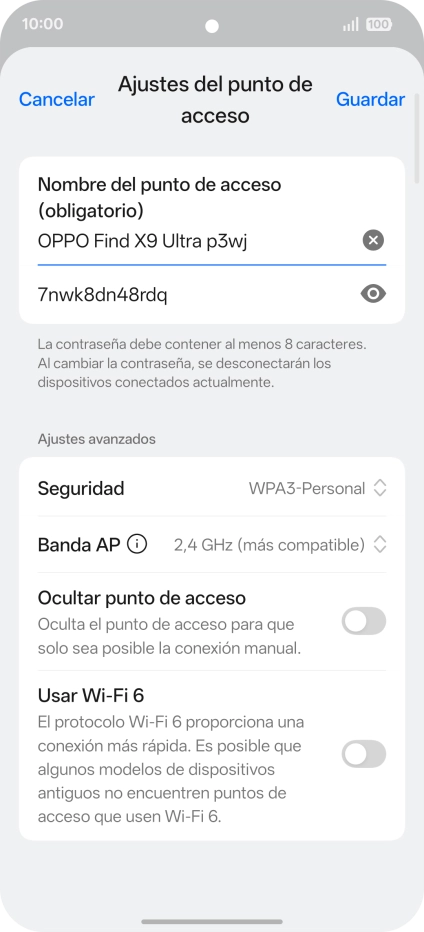Turn on Usar Wi-Fi 6 switch
424x932 pixels.
pos(364,754)
